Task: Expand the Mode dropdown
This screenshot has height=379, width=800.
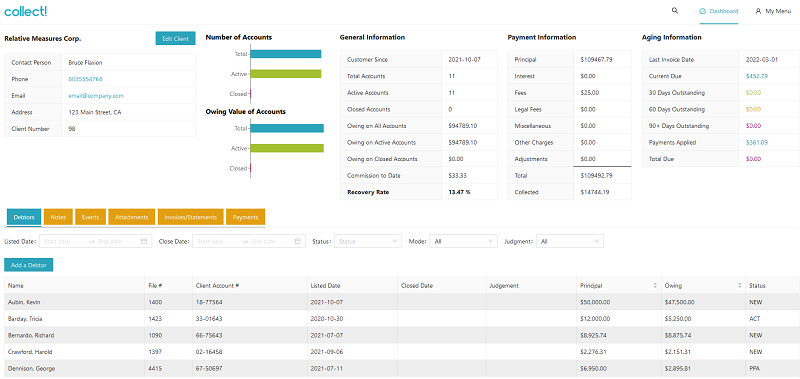Action: tap(463, 241)
